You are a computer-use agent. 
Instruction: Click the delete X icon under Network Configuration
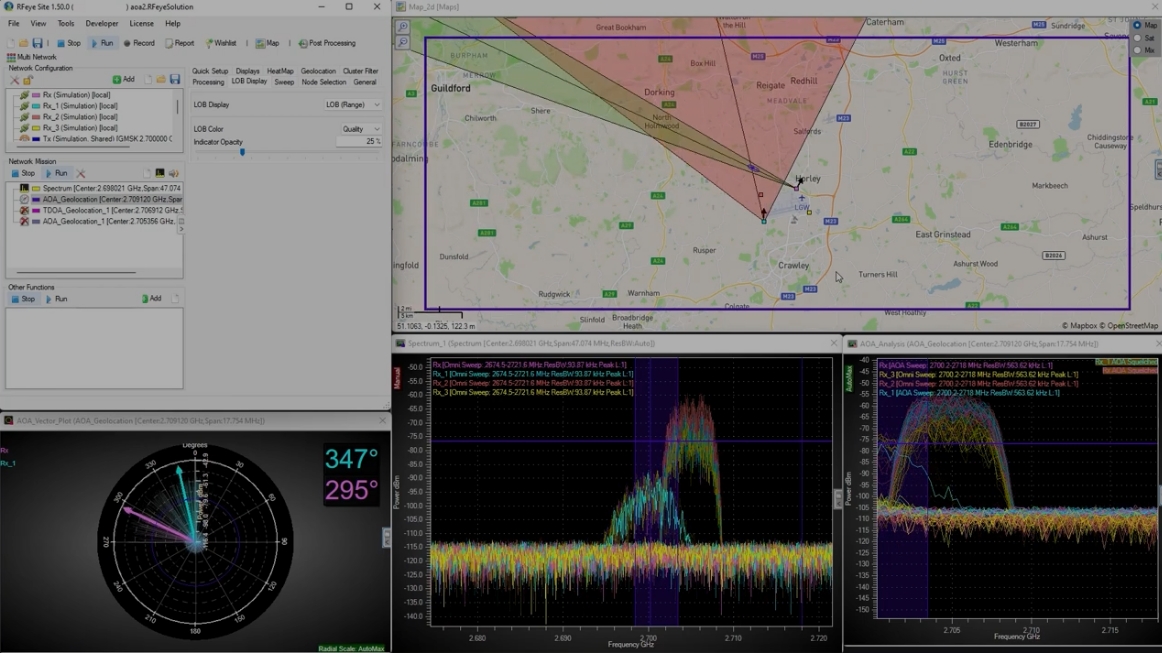14,79
